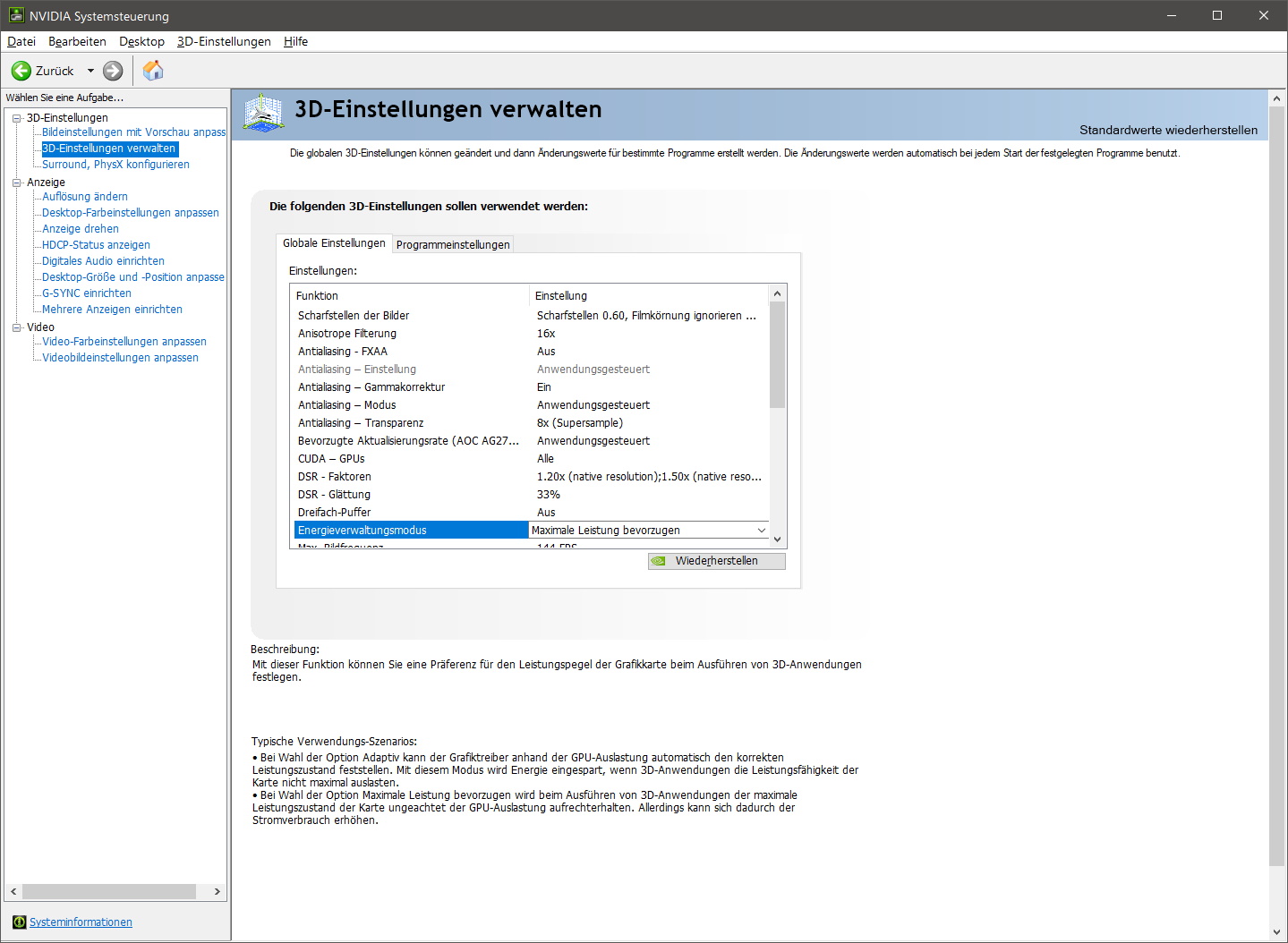Open Video-Farbeinstellungen anpassen

point(124,342)
